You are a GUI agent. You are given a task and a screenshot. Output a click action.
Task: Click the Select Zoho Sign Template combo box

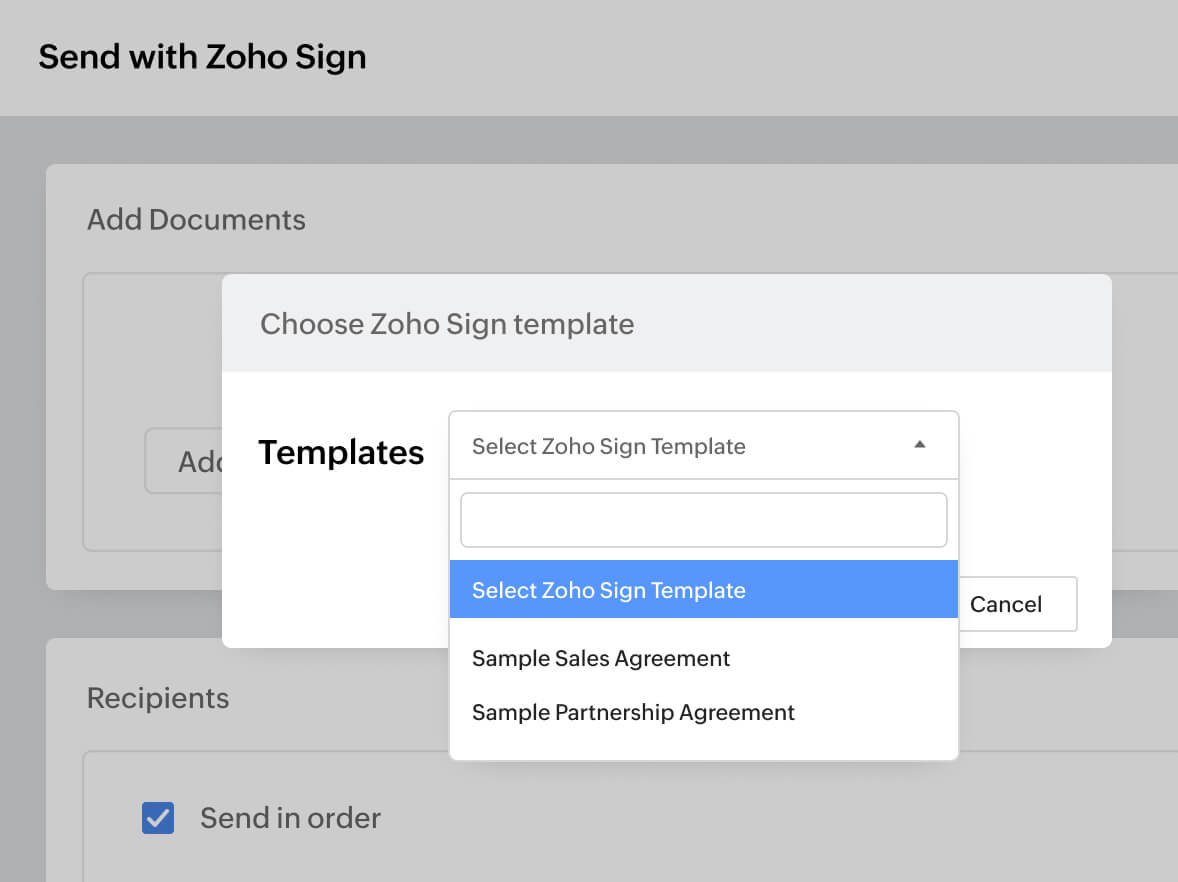click(680, 446)
